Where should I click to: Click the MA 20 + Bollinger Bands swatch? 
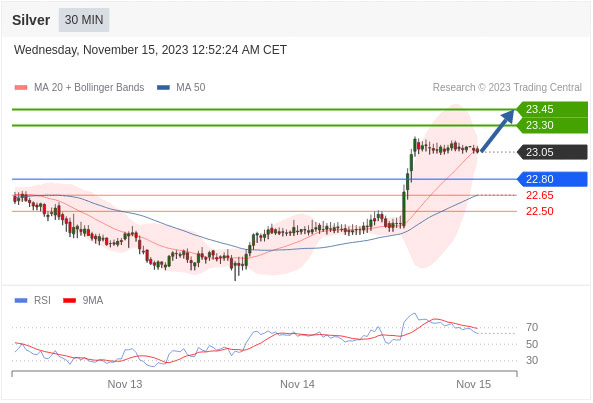pyautogui.click(x=21, y=88)
